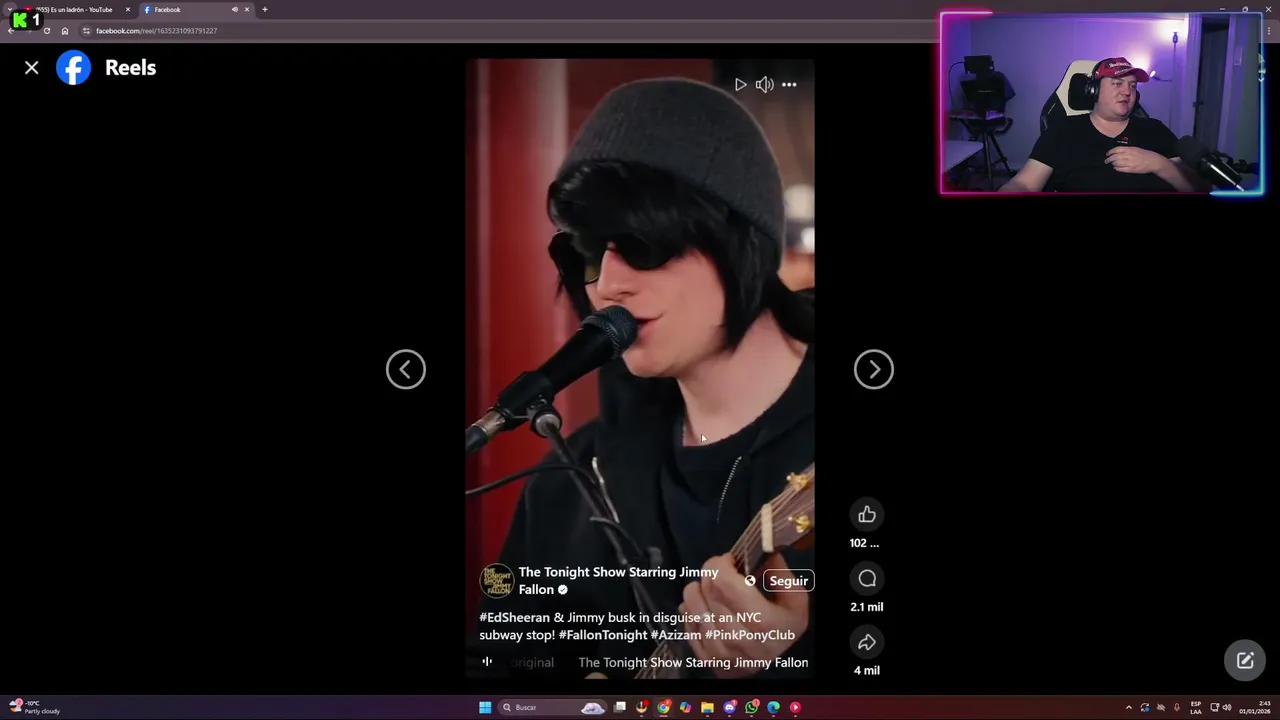This screenshot has width=1280, height=720.
Task: Open Task View on taskbar
Action: pyautogui.click(x=620, y=708)
